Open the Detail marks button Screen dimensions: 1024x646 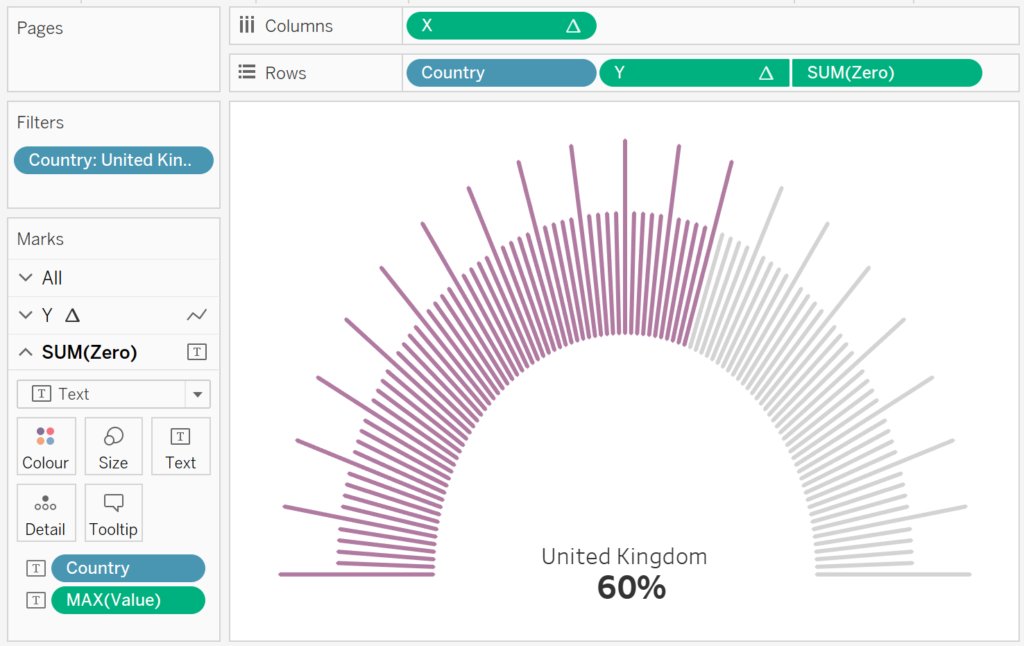click(x=46, y=513)
